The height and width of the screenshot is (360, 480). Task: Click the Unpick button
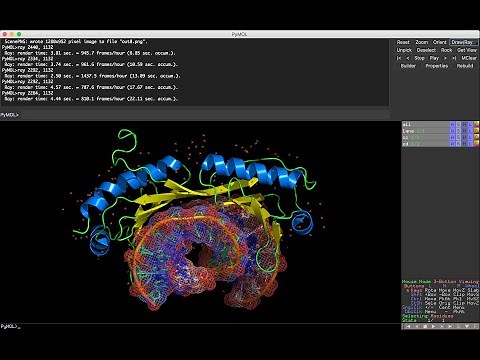[404, 50]
